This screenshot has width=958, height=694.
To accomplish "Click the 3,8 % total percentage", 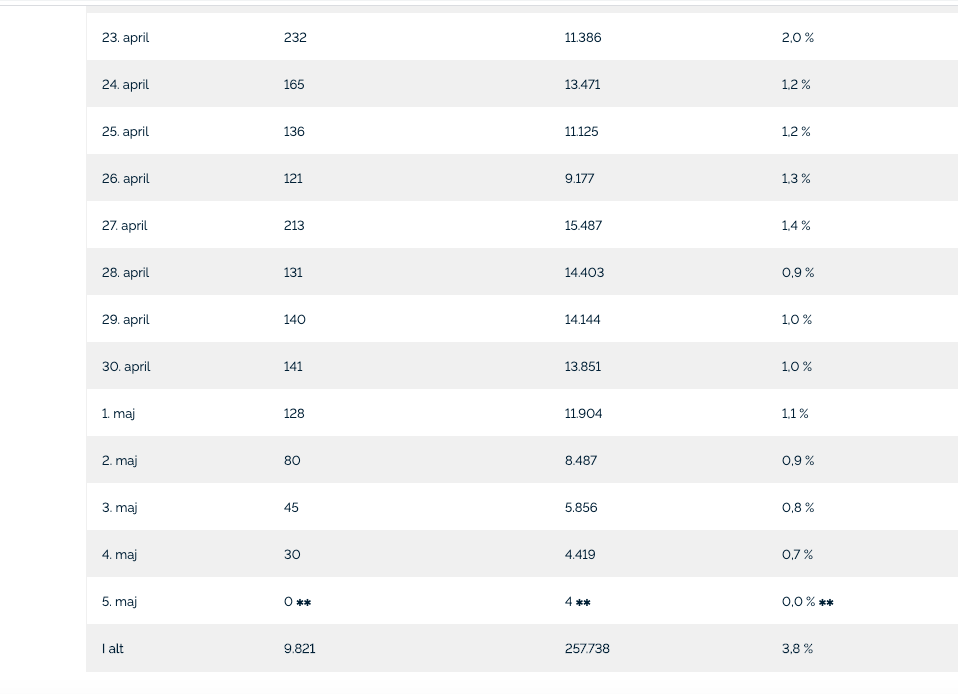I will (x=797, y=649).
